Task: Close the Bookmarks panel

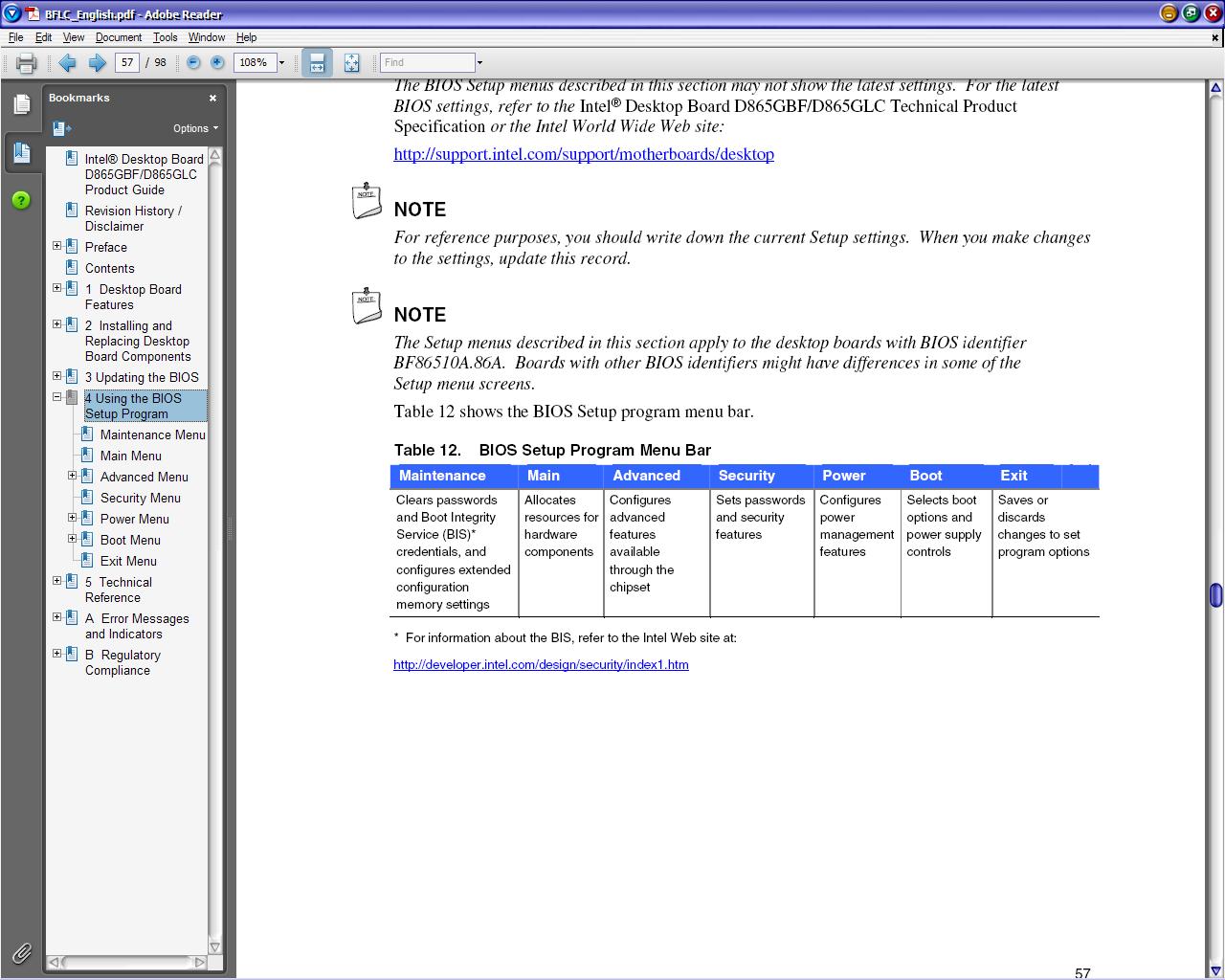Action: [x=212, y=98]
